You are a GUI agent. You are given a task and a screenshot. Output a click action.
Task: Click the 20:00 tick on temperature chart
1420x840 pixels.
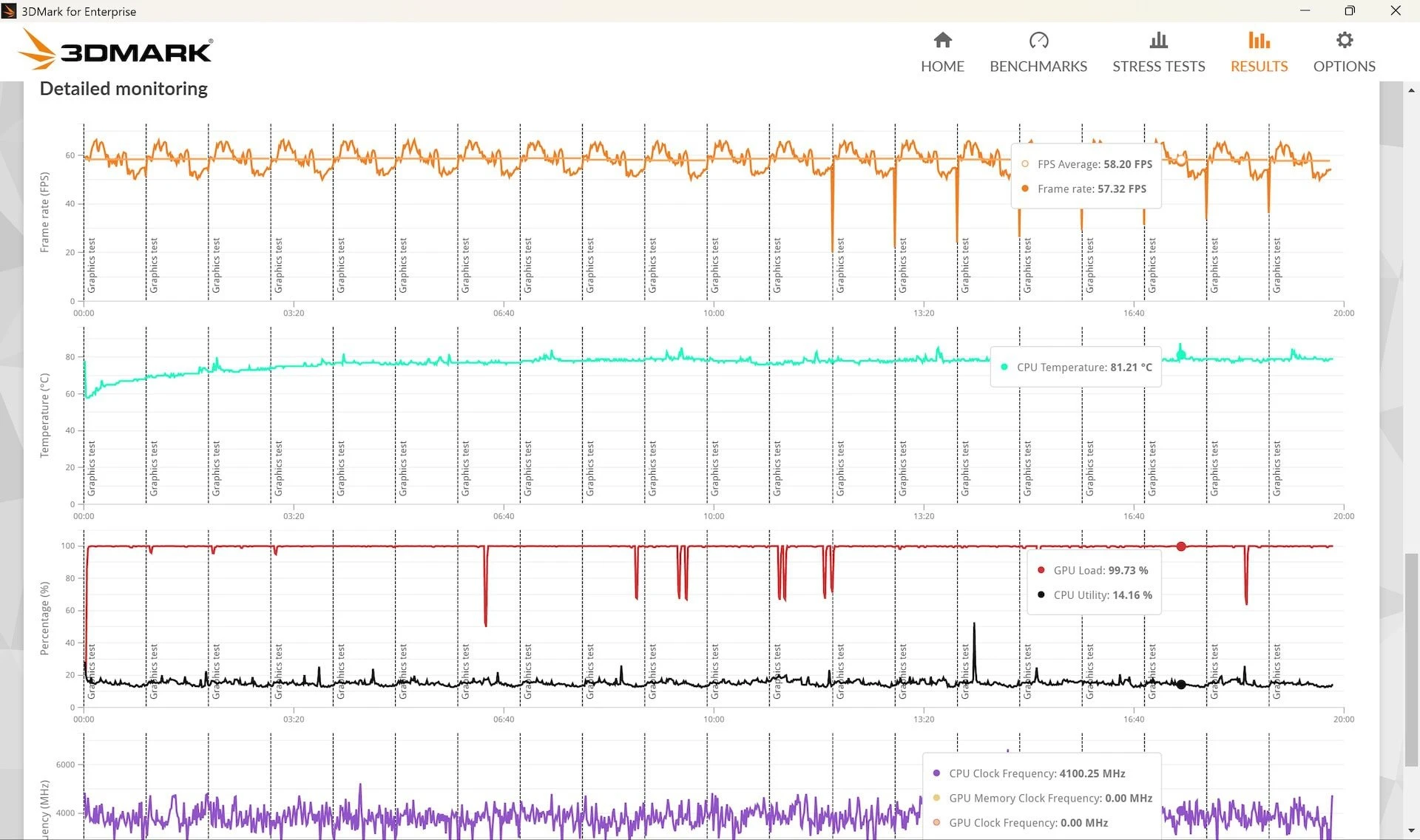click(x=1344, y=516)
